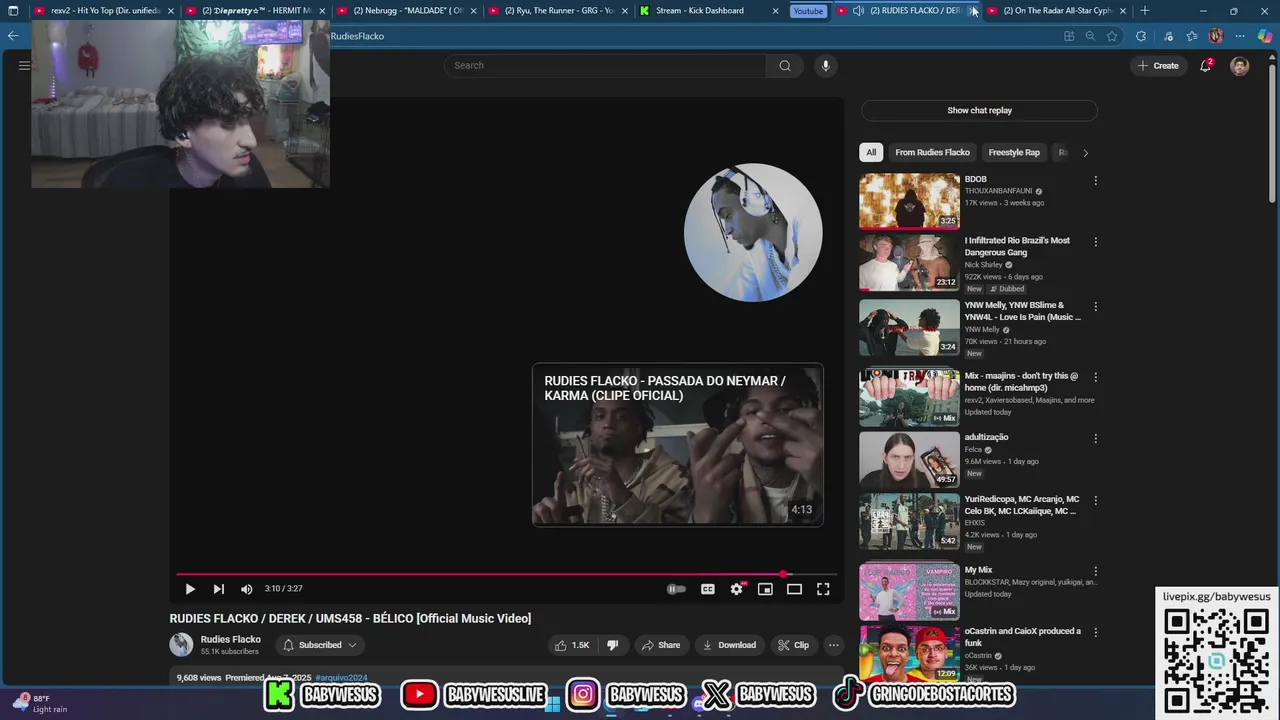
Task: Select the From Rudies Flacko chip
Action: 932,153
